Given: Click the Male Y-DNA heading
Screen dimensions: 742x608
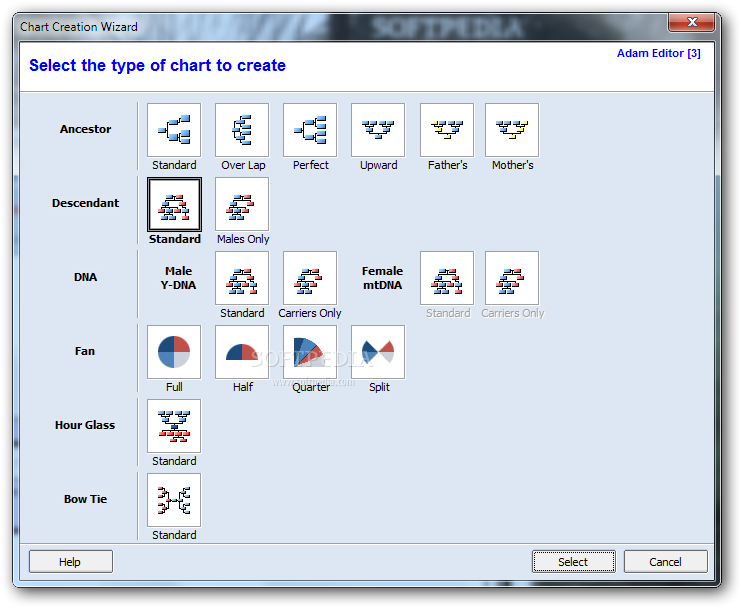Looking at the screenshot, I should (178, 278).
